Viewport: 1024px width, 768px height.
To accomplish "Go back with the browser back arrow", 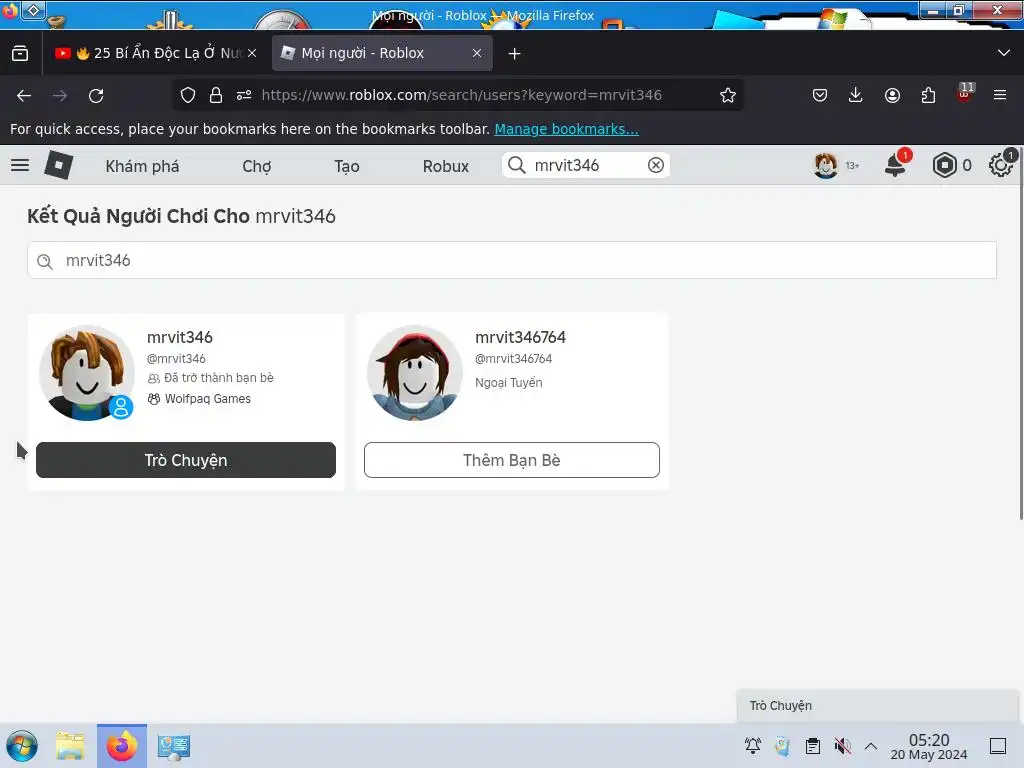I will 24,95.
